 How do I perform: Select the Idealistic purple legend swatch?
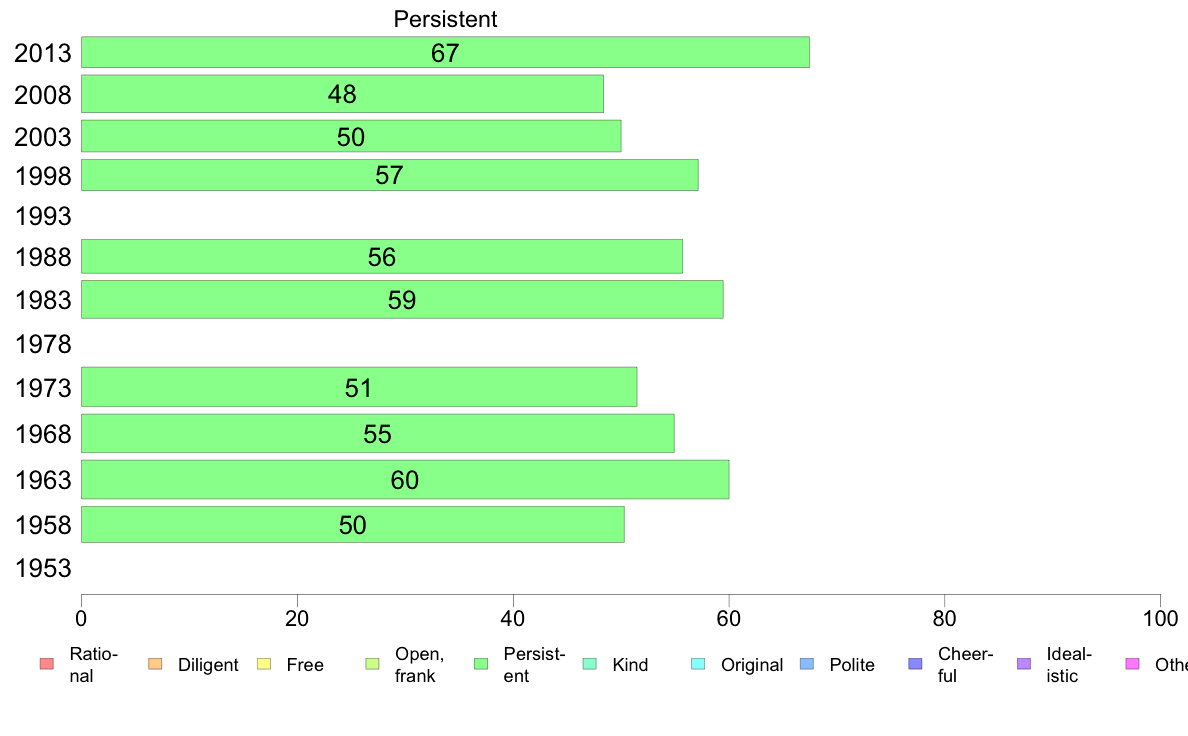[x=1024, y=664]
